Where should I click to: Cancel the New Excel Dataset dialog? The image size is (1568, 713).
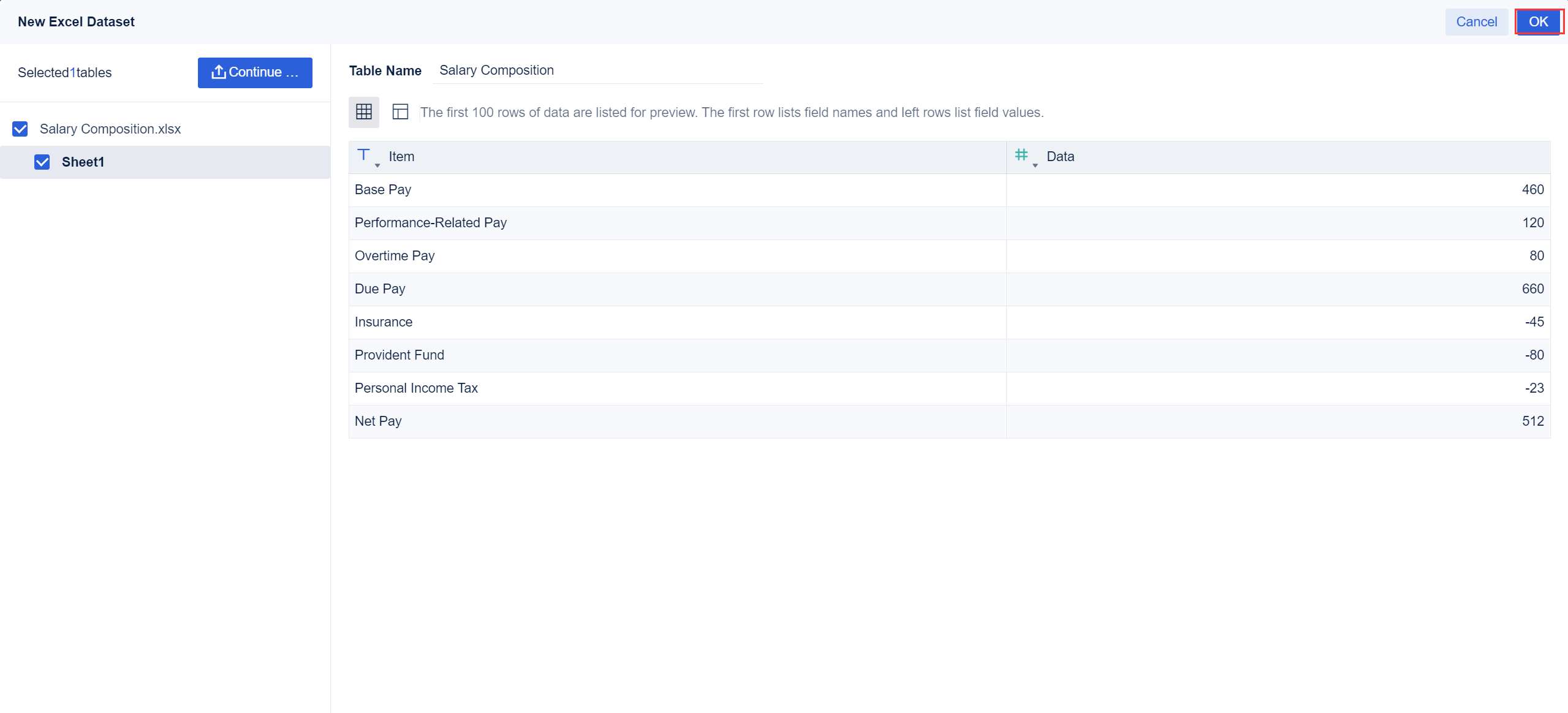(x=1476, y=21)
